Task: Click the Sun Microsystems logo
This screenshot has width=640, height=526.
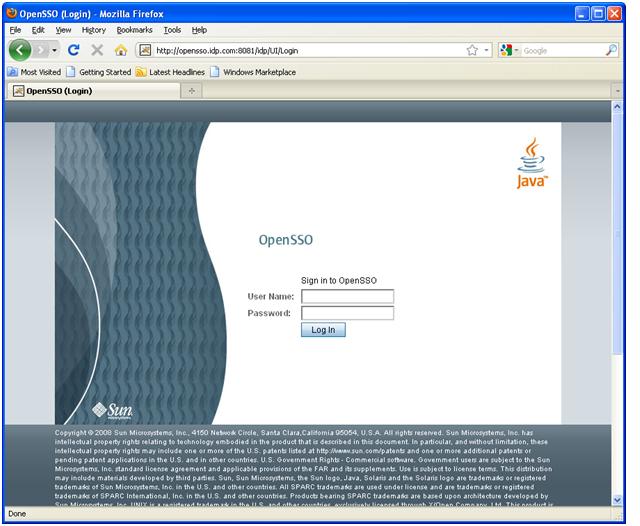Action: (112, 411)
